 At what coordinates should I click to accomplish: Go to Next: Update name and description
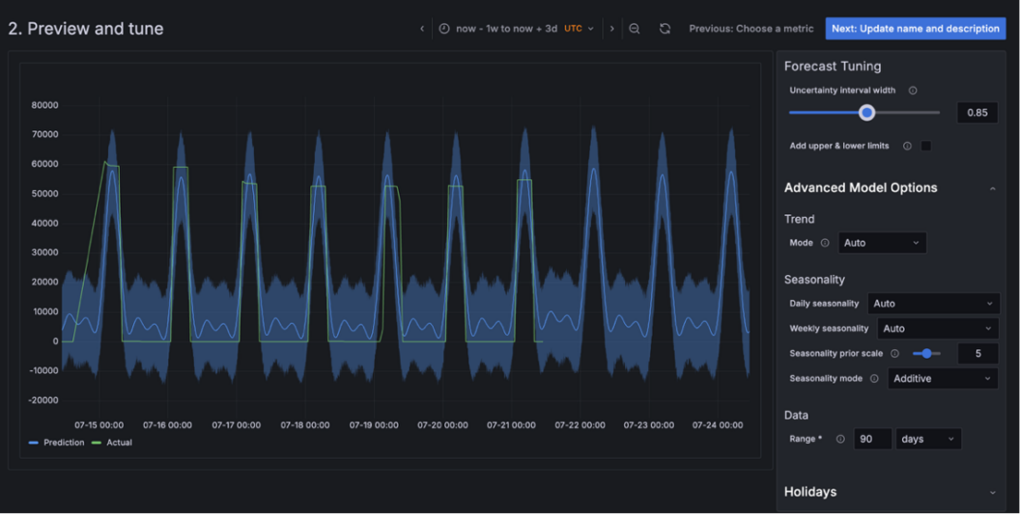click(x=915, y=29)
